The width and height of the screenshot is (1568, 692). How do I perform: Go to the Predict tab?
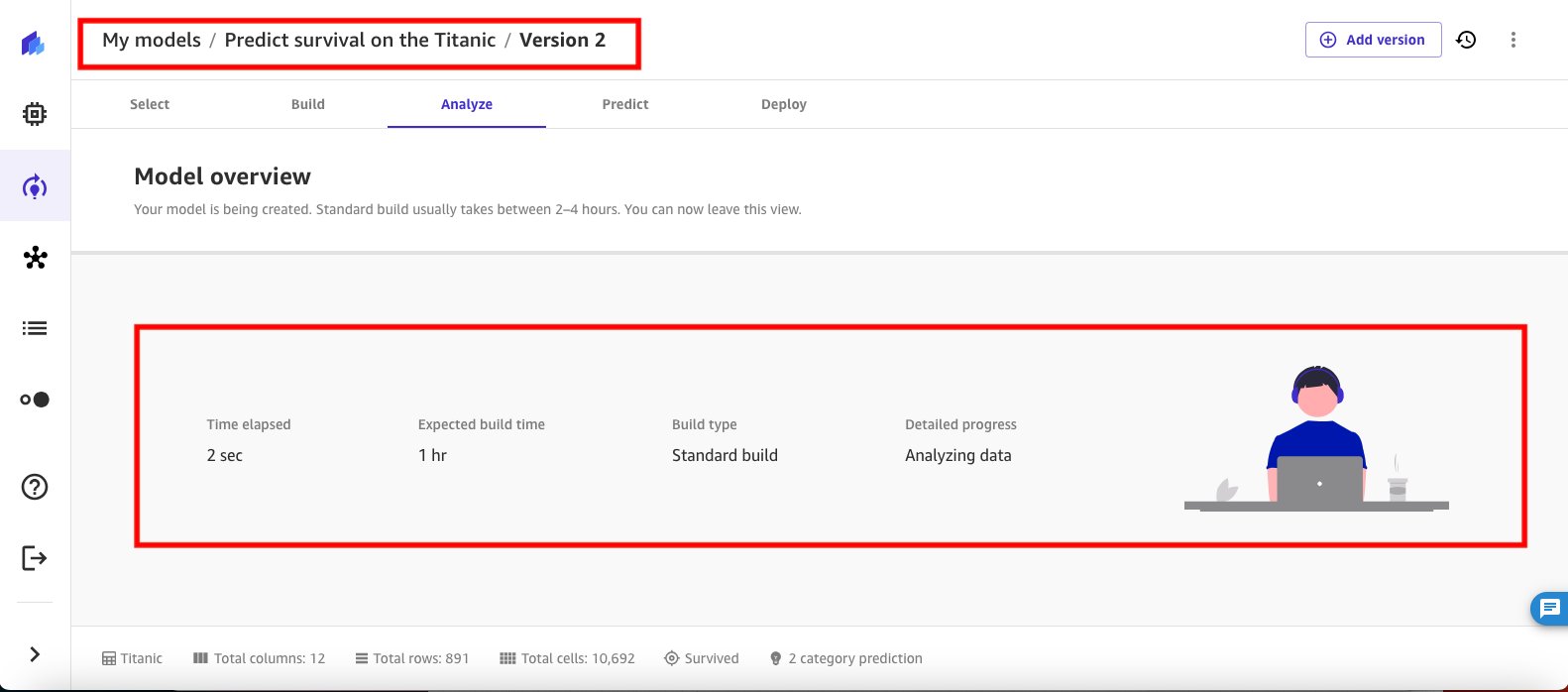(x=625, y=104)
